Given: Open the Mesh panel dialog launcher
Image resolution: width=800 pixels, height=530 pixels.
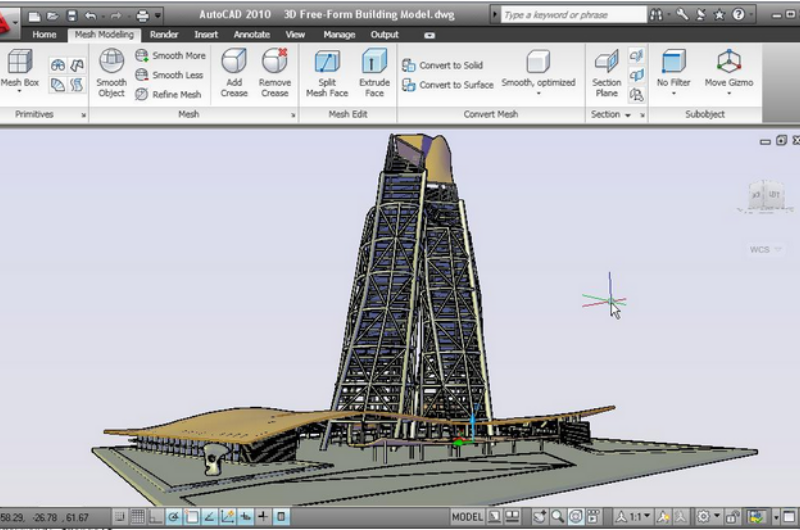Looking at the screenshot, I should pos(293,115).
